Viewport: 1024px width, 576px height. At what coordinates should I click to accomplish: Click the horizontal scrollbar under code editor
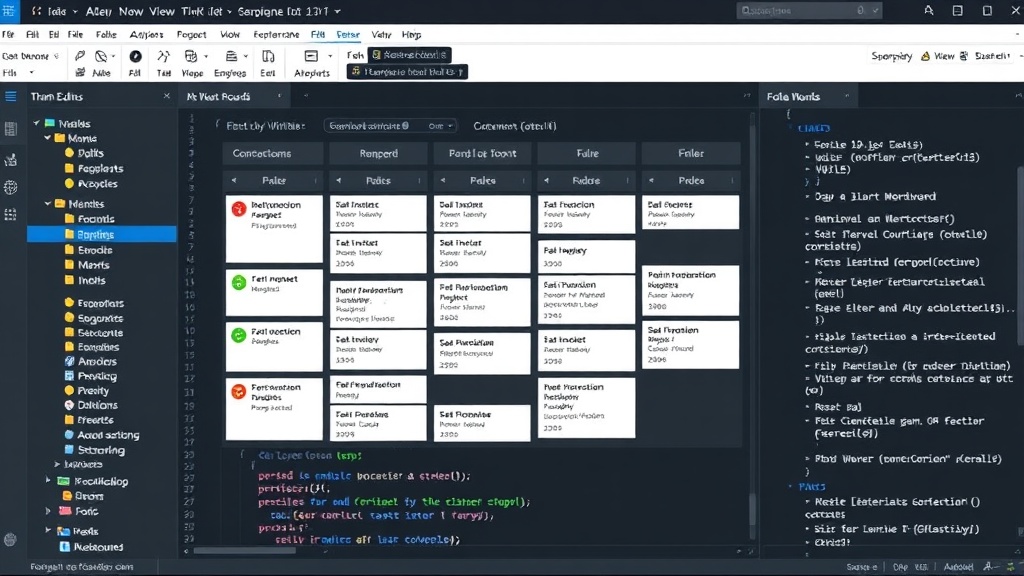245,551
